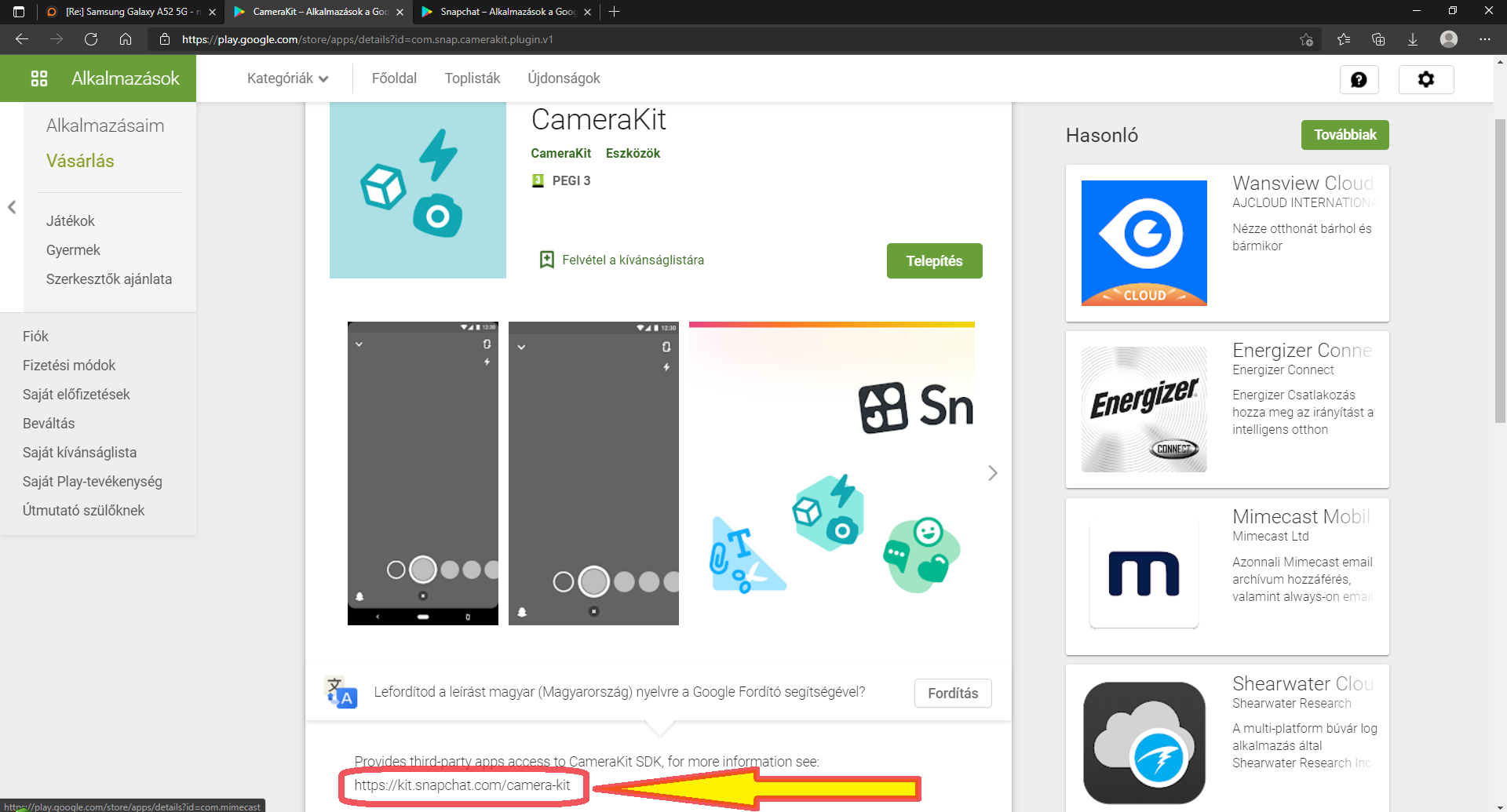Open the kit.snapchat.com/camera-kit link
The width and height of the screenshot is (1507, 812).
tap(462, 785)
